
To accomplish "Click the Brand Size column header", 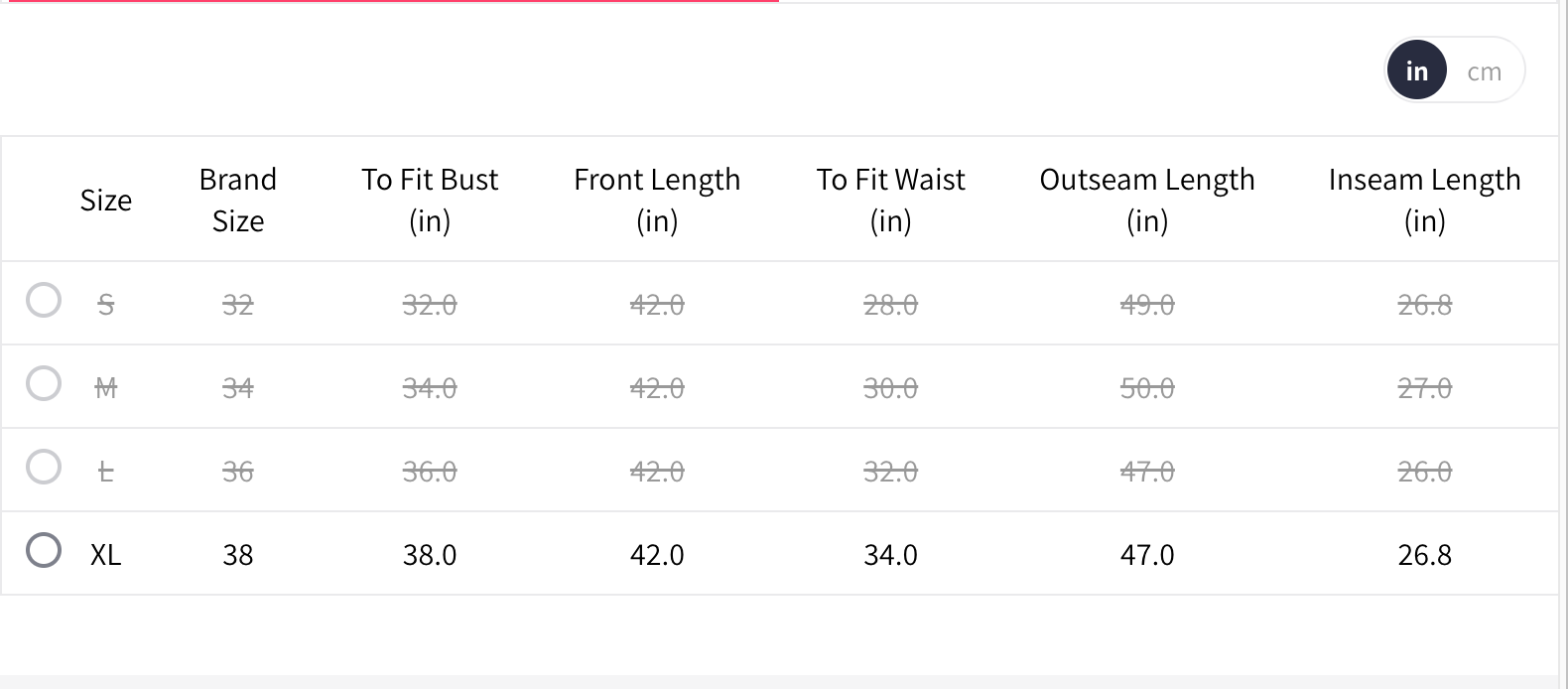I will tap(238, 200).
